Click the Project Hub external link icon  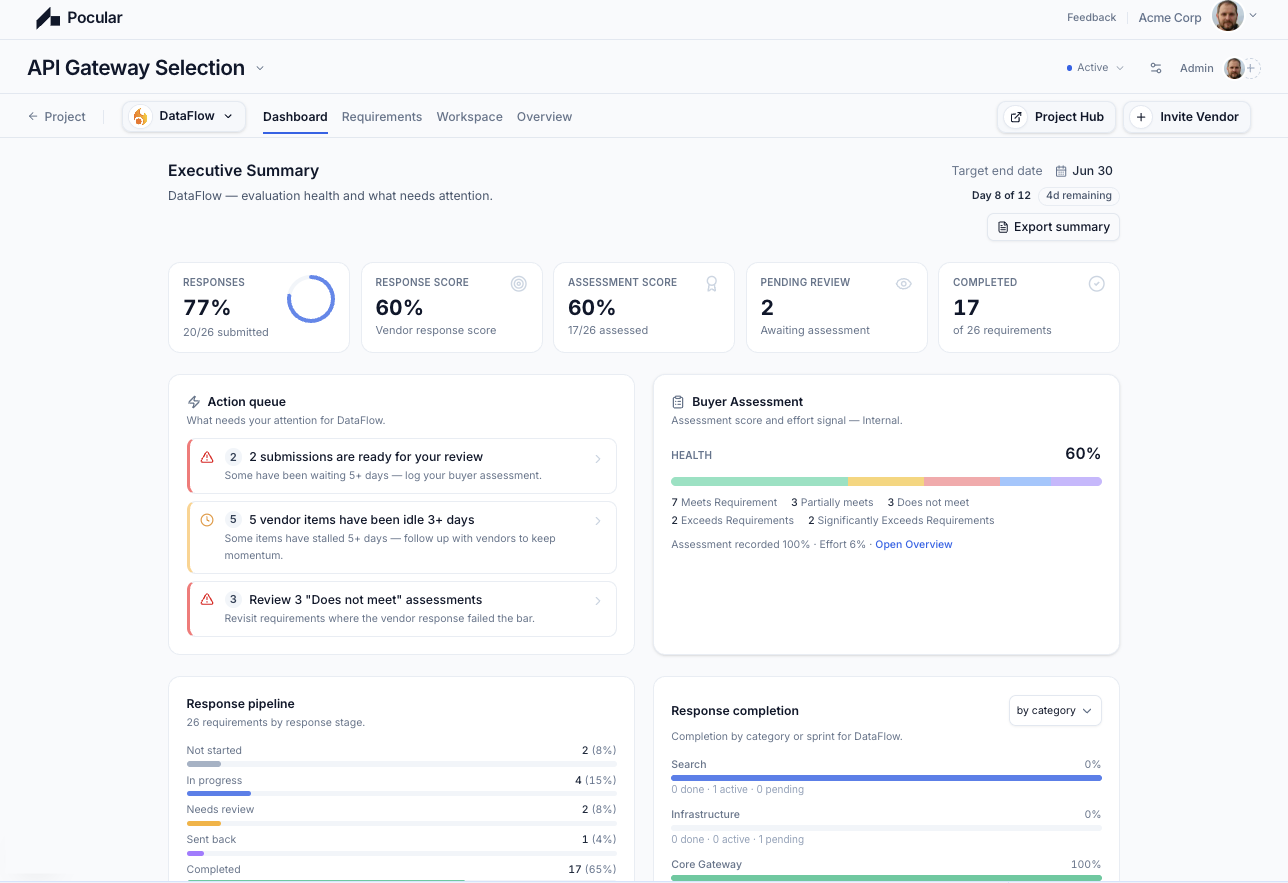[1016, 117]
